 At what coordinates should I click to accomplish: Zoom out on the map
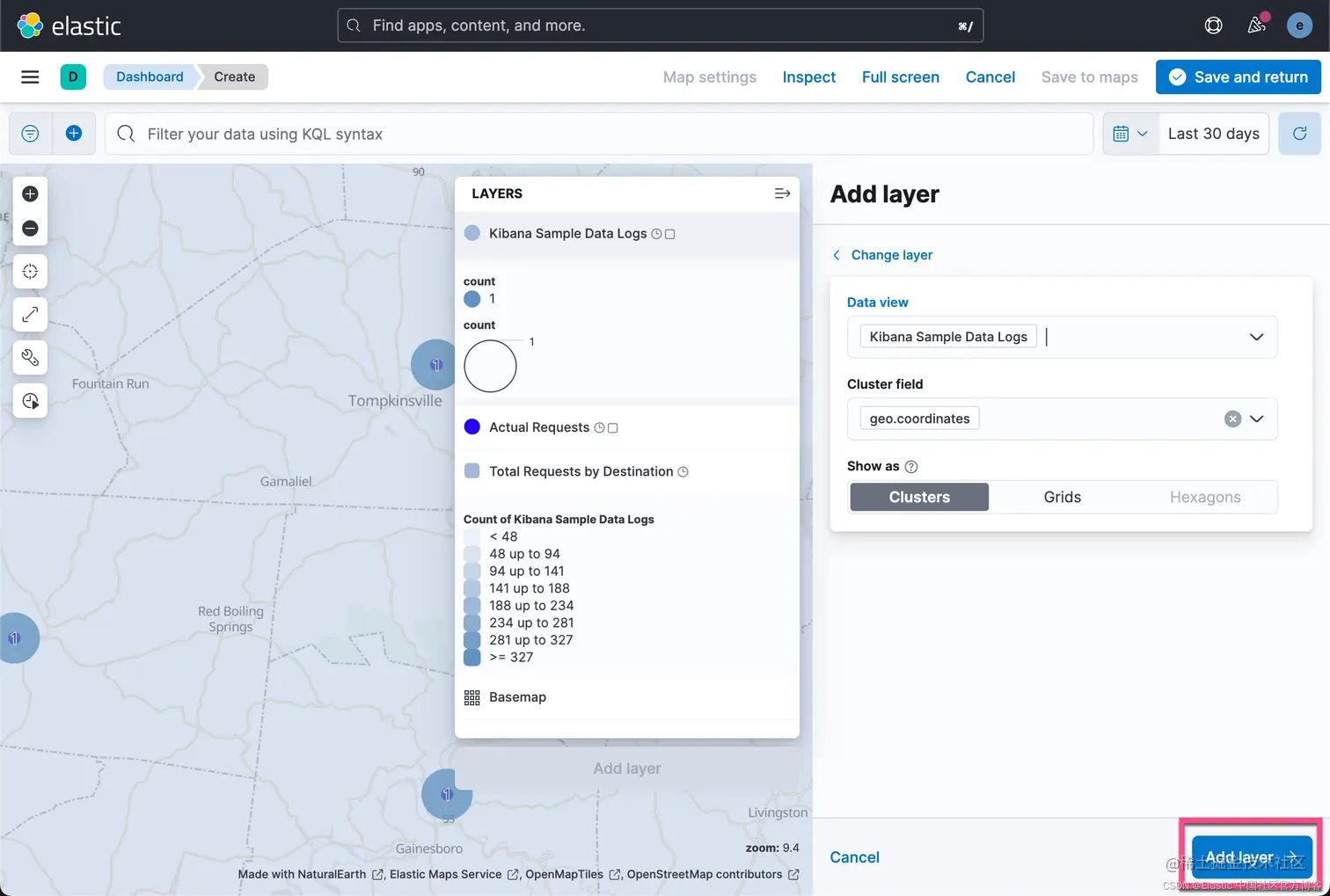coord(30,229)
